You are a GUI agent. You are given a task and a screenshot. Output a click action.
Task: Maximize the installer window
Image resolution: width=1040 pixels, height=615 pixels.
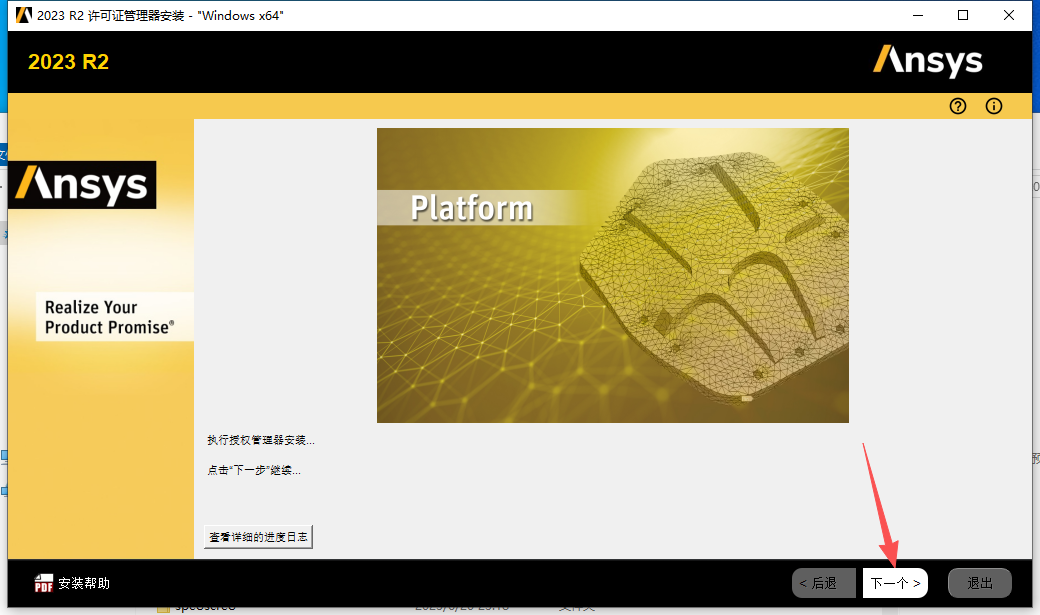(962, 15)
